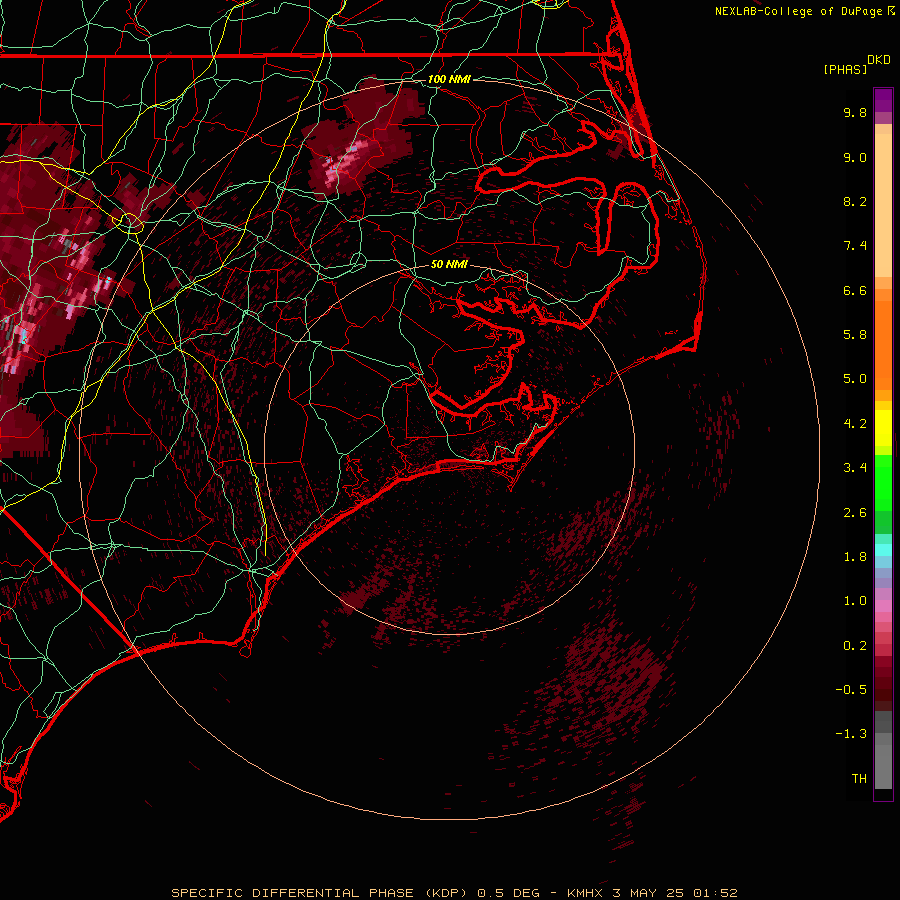This screenshot has height=900, width=900.
Task: Click the 9.8 value on color scale
Action: (x=855, y=112)
